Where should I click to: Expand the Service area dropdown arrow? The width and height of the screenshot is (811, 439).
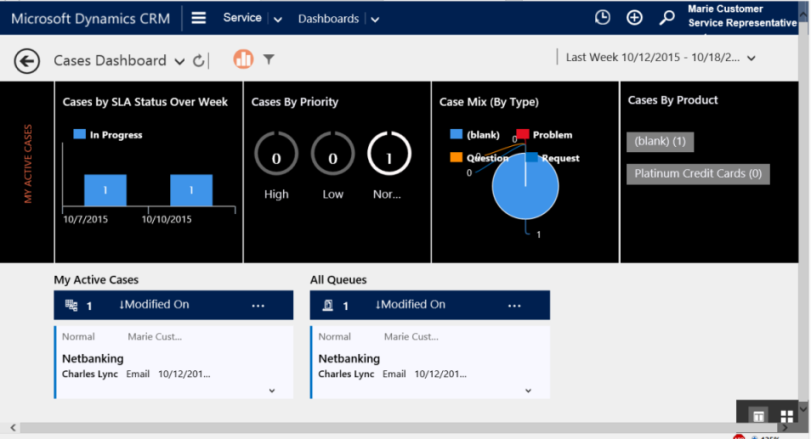coord(278,20)
